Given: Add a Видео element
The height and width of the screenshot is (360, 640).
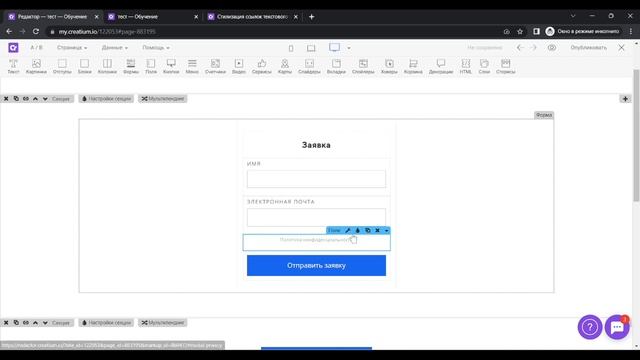Looking at the screenshot, I should [x=239, y=66].
